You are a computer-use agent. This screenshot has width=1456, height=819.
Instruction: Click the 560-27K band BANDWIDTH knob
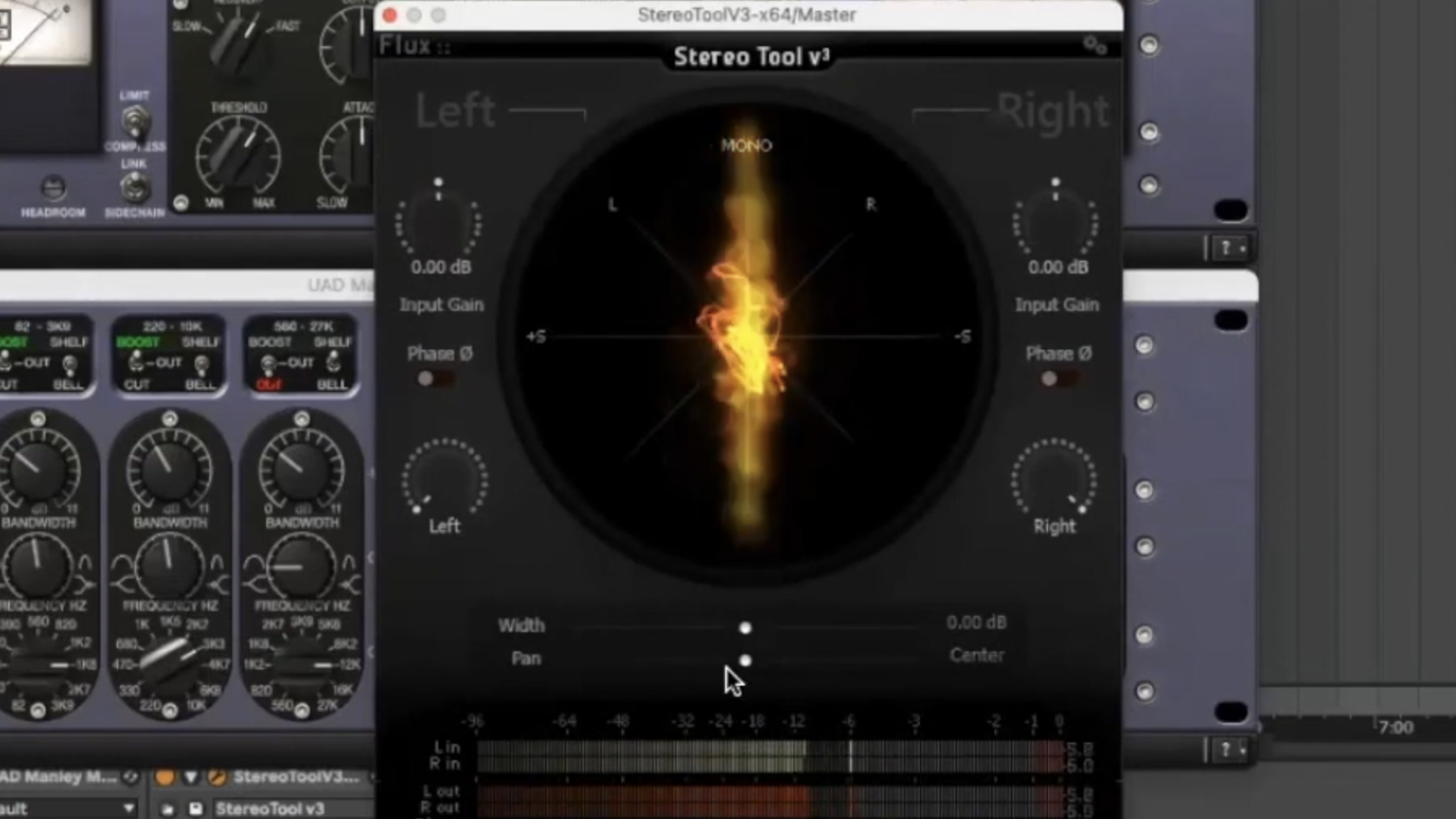pos(300,566)
